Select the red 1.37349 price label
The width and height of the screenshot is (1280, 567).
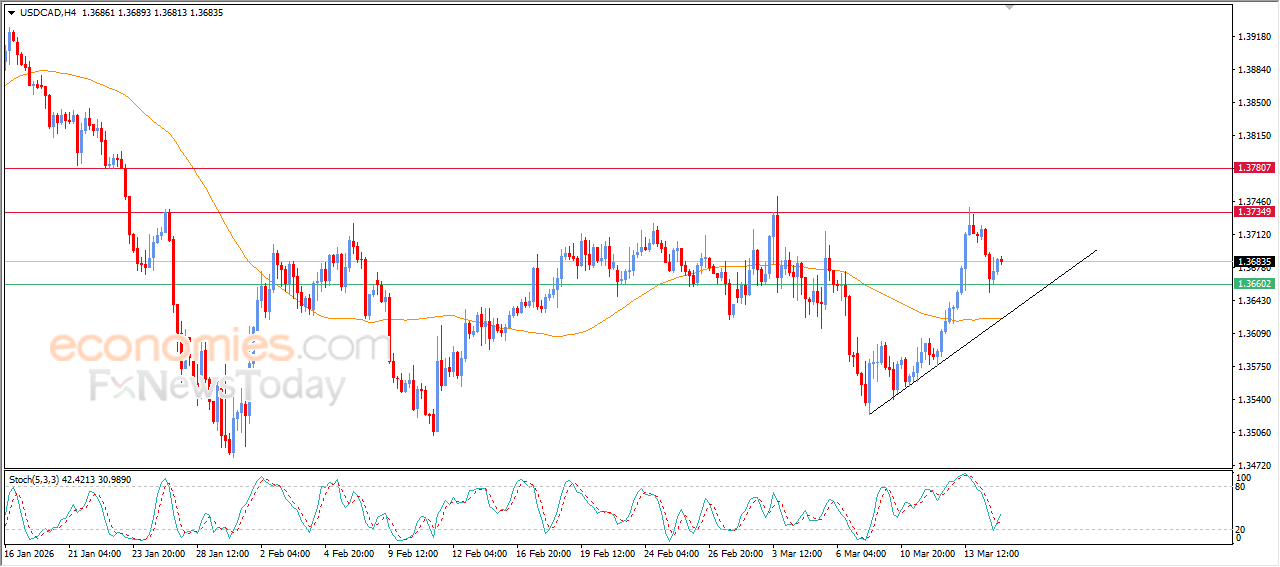click(x=1253, y=212)
